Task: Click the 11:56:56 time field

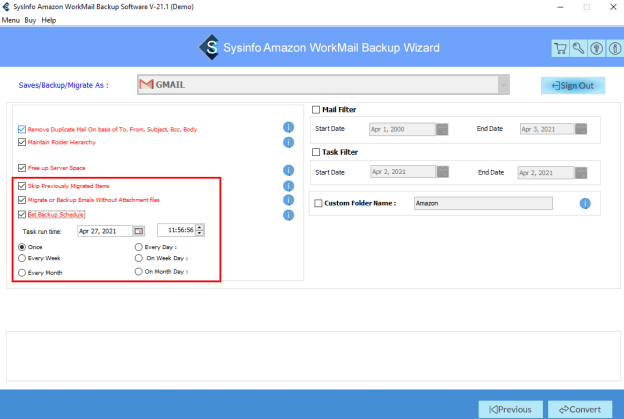Action: pyautogui.click(x=176, y=230)
